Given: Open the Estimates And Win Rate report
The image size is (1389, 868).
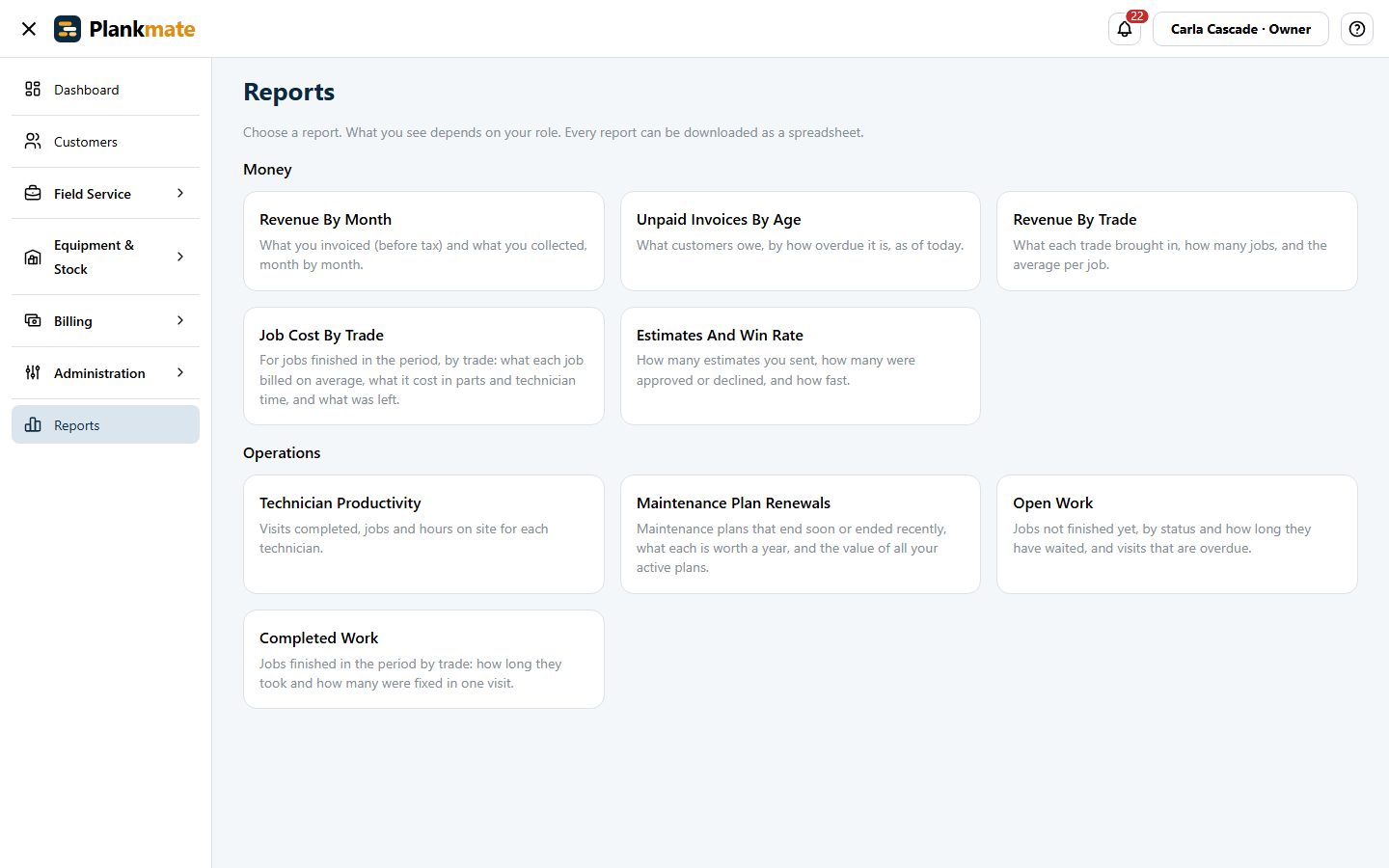Looking at the screenshot, I should (x=801, y=366).
